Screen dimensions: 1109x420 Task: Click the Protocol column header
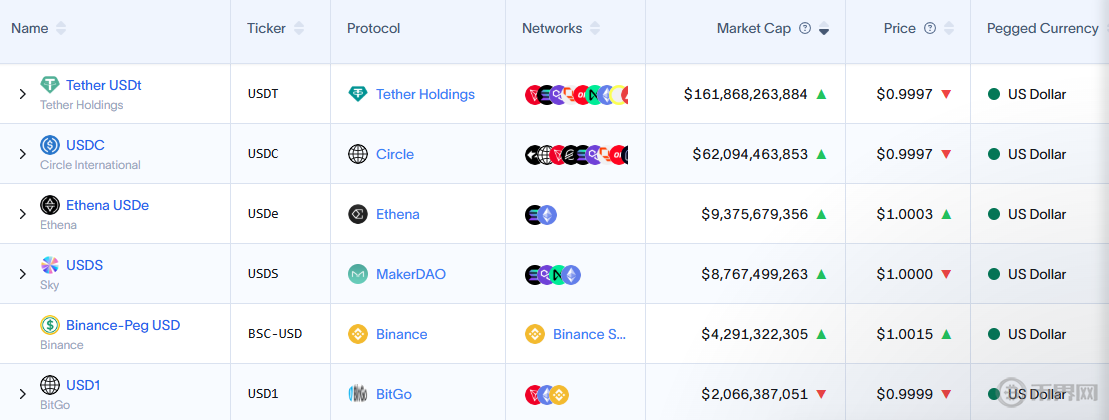click(374, 29)
